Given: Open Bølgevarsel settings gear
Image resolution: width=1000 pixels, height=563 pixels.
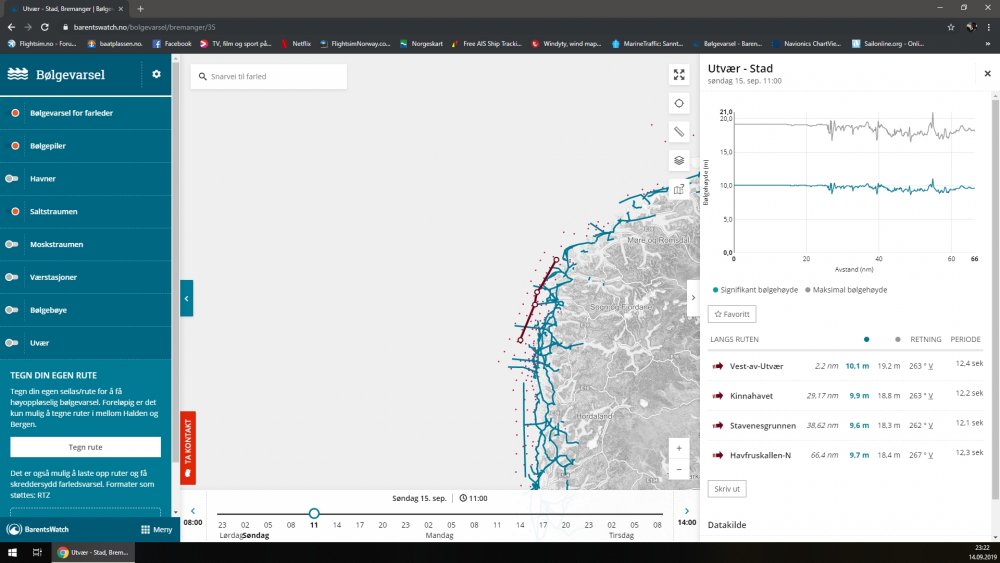Looking at the screenshot, I should (x=156, y=74).
